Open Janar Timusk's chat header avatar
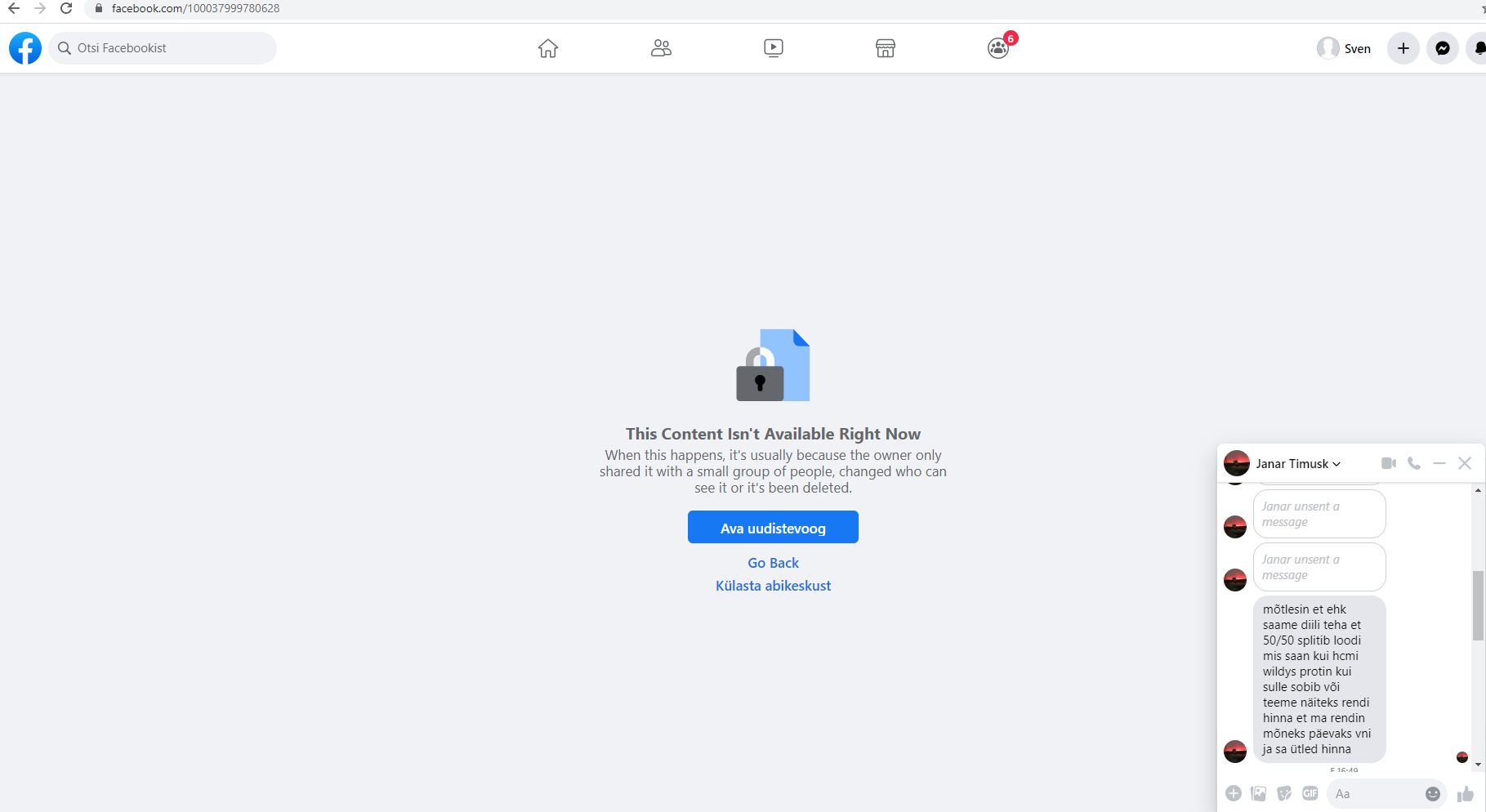Screen dimensions: 1486x812 (1237, 463)
